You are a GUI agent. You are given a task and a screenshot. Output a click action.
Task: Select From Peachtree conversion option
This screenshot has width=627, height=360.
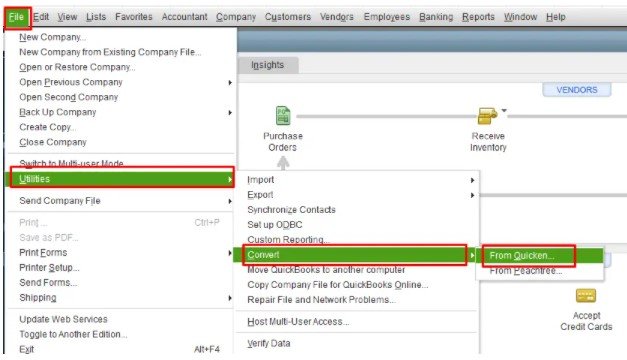tap(526, 271)
